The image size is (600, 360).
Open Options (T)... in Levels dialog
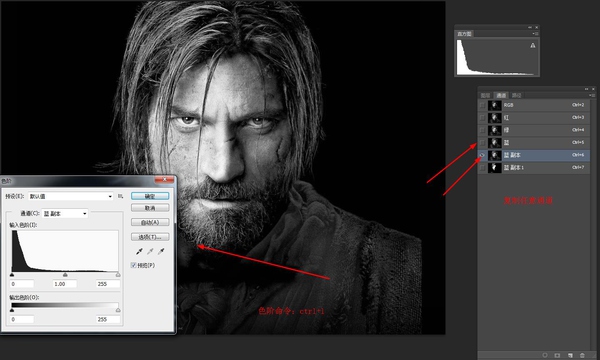pos(150,237)
